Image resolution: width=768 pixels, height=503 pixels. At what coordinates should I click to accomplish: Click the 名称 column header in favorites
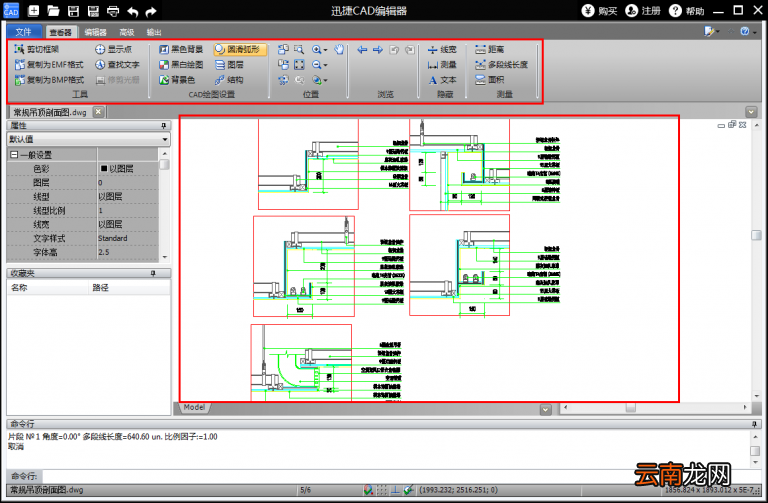pyautogui.click(x=48, y=287)
